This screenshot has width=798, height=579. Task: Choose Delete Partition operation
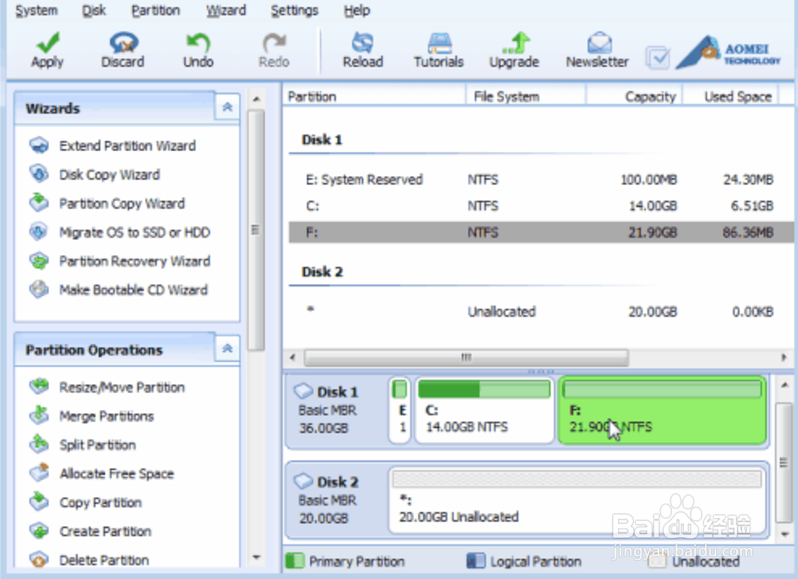pos(104,560)
